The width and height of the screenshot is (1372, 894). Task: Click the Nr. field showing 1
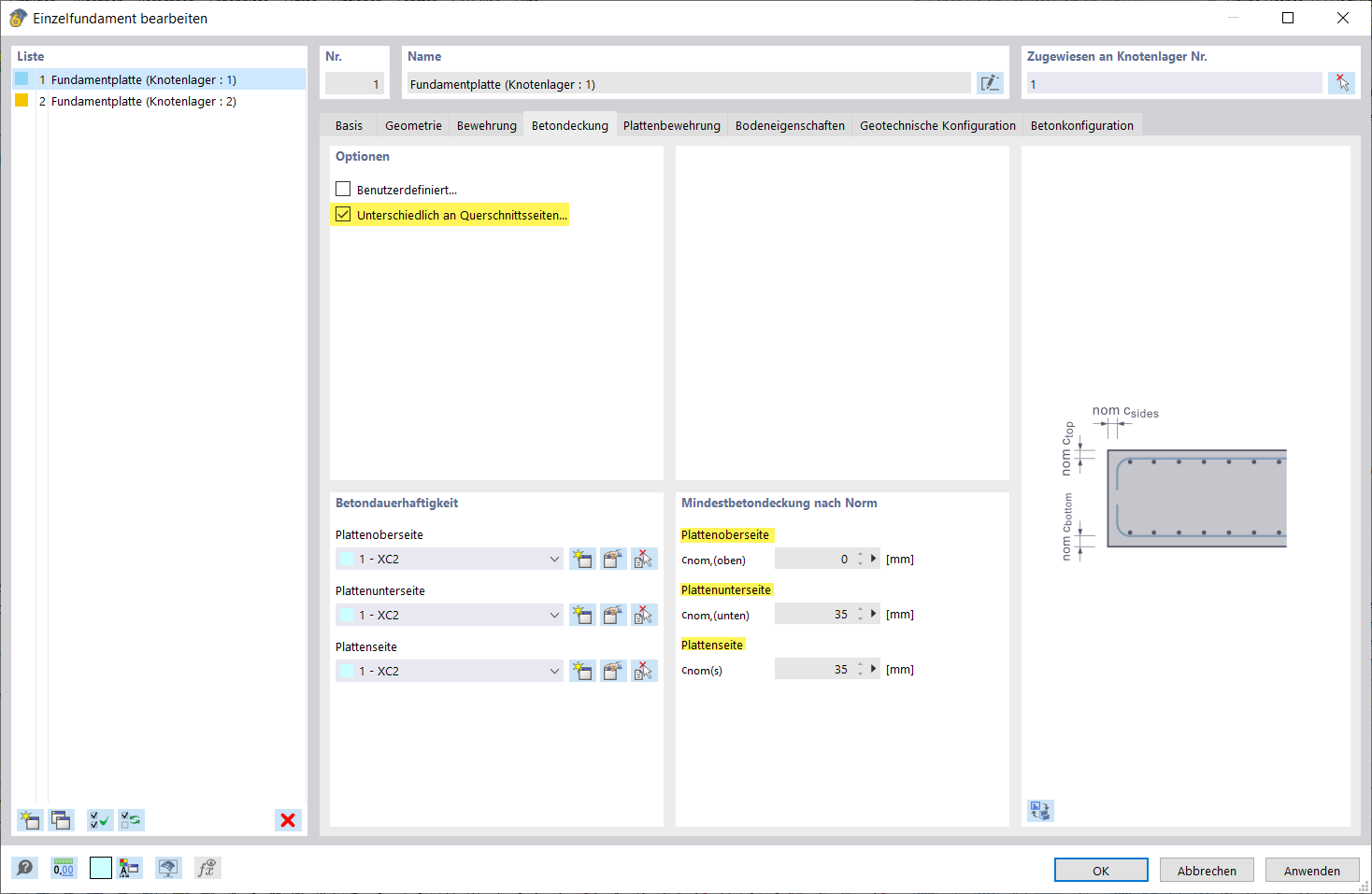tap(354, 84)
